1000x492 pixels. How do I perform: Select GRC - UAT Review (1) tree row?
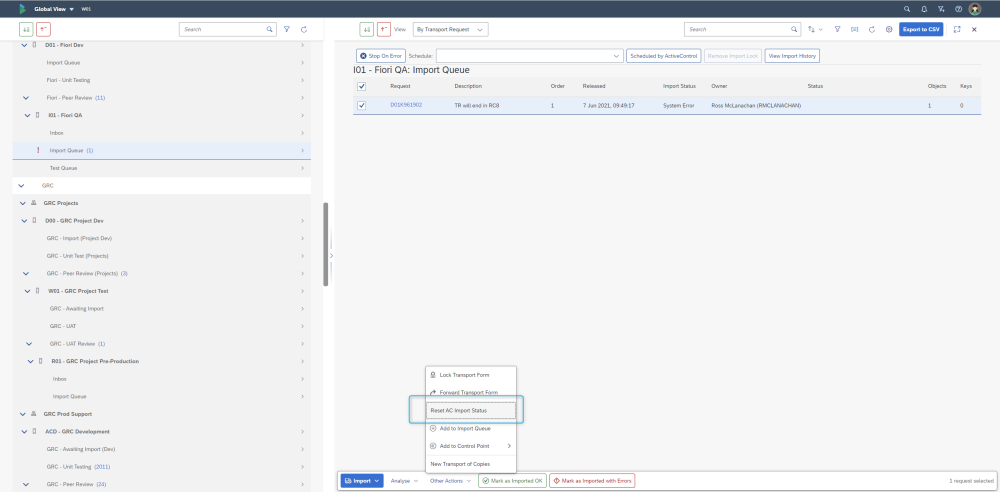[x=162, y=344]
